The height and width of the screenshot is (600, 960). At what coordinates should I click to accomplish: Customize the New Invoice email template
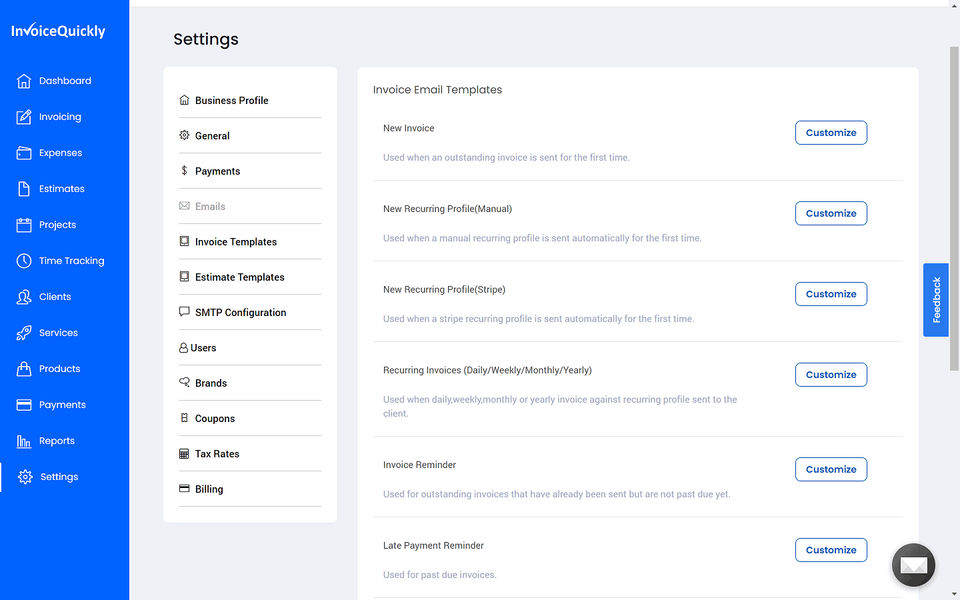pos(831,133)
